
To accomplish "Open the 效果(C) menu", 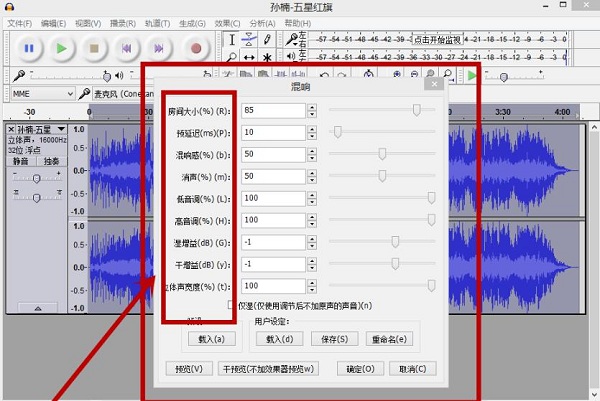I will (228, 22).
